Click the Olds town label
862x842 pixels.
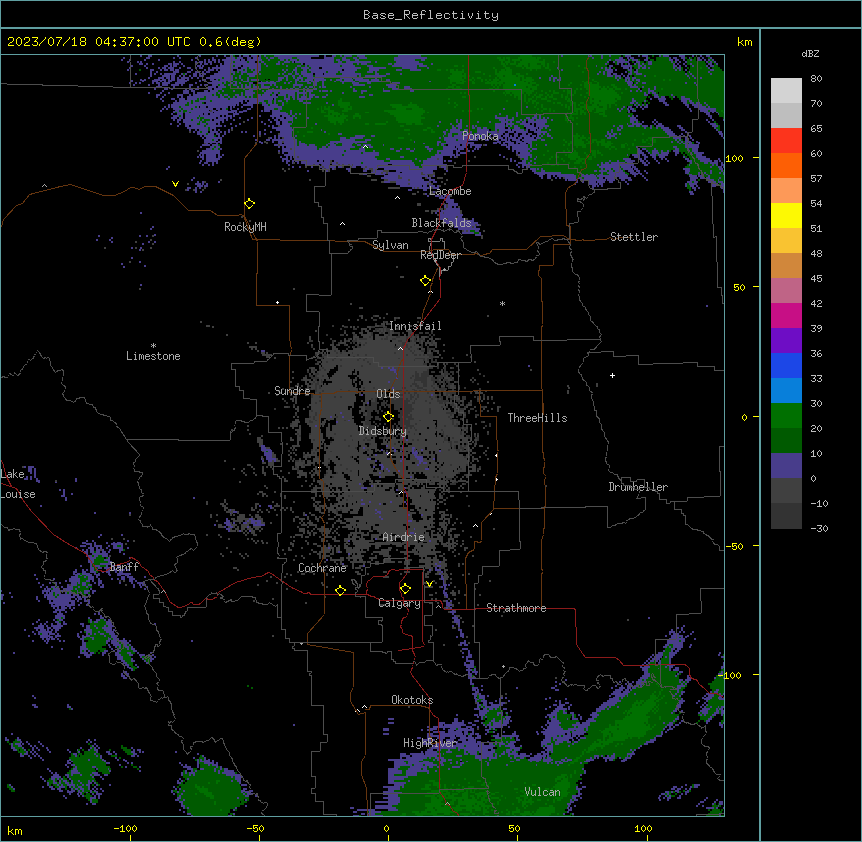point(388,394)
